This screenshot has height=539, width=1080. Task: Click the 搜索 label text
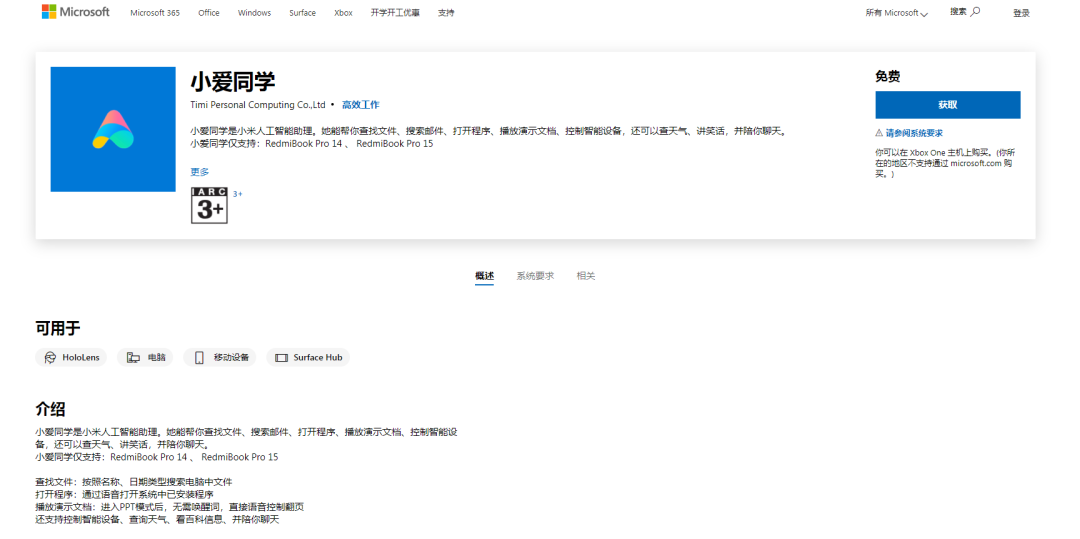coord(958,11)
